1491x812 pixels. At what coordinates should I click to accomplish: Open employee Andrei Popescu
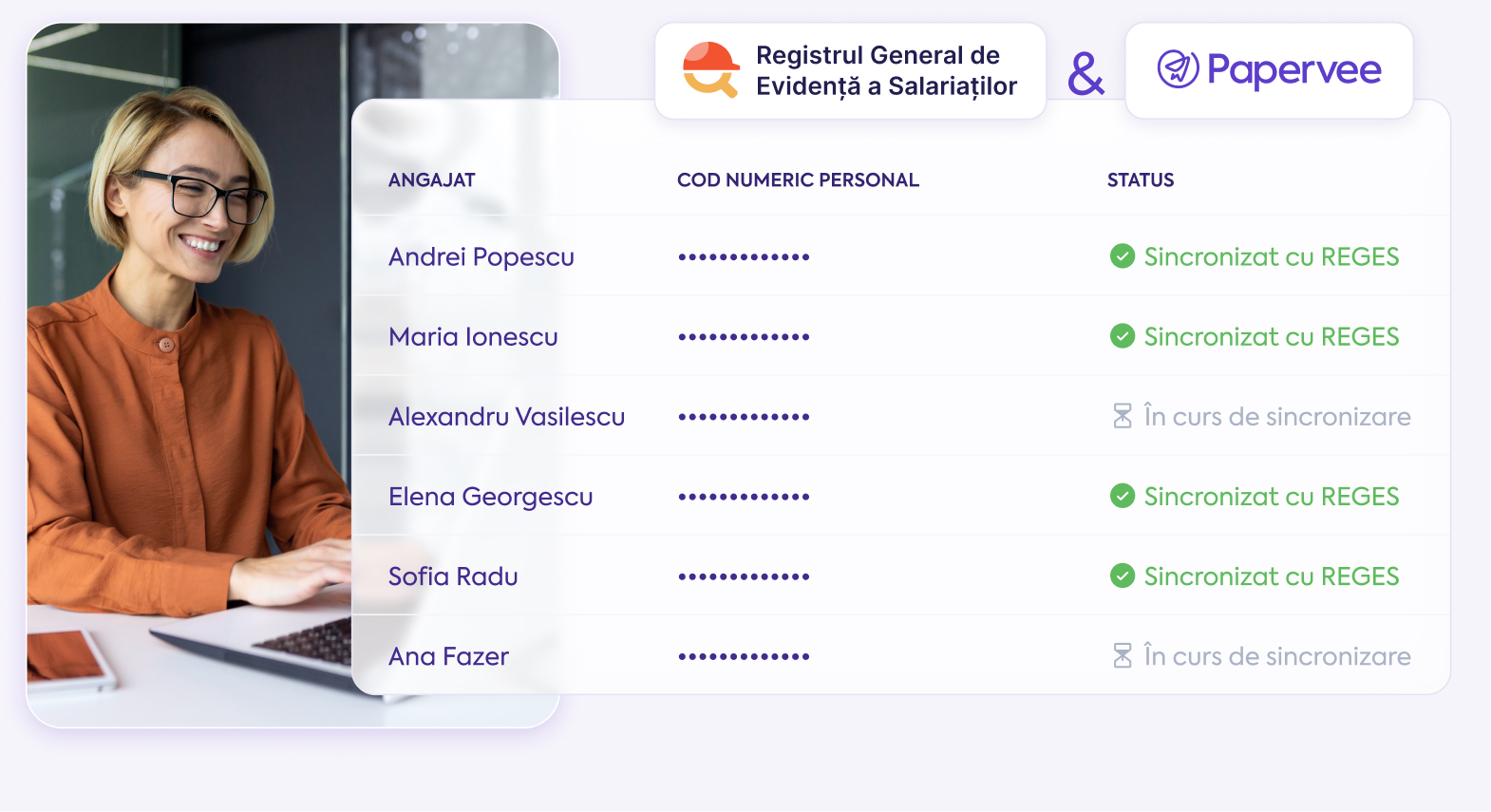(481, 257)
